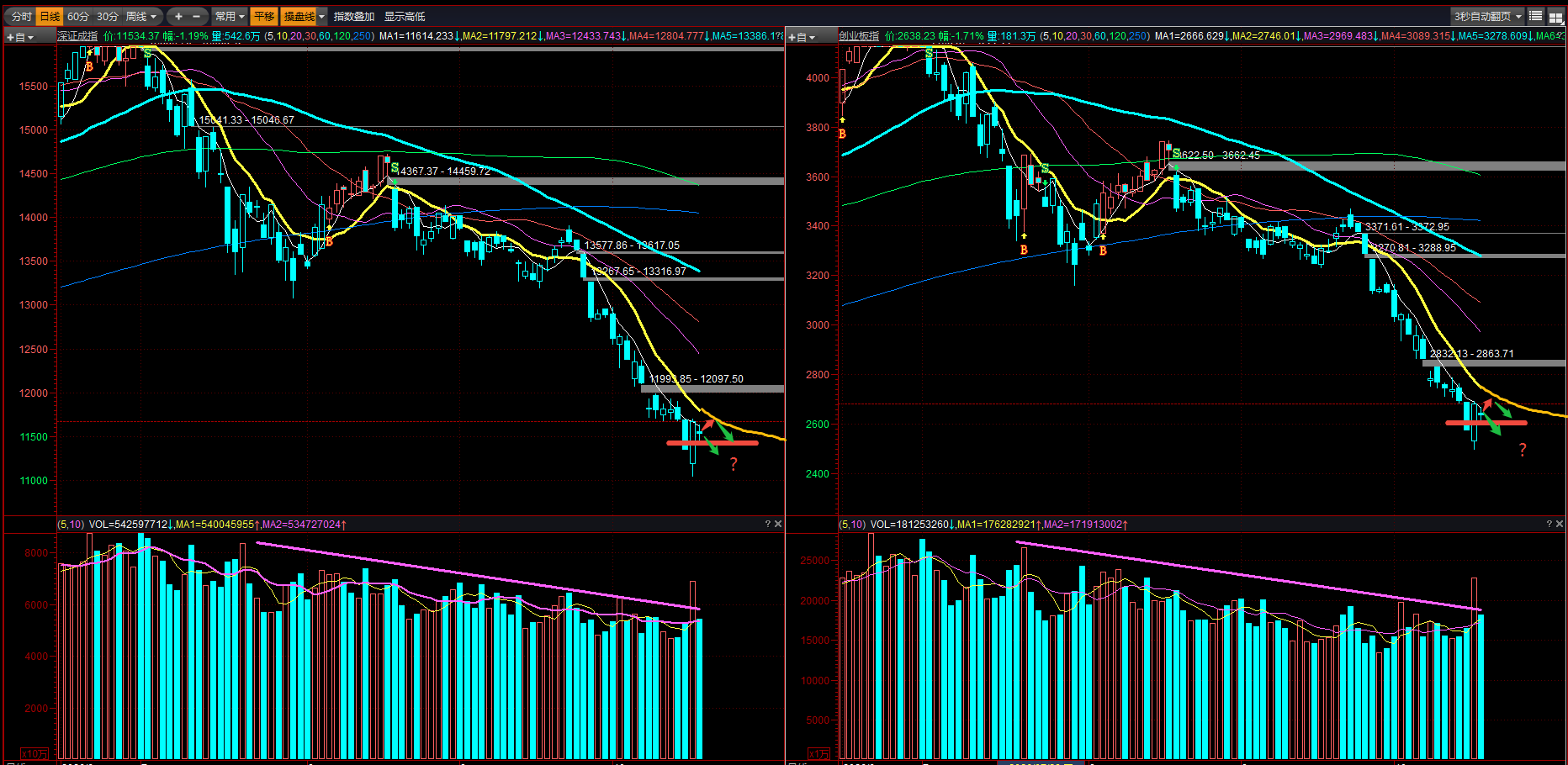This screenshot has height=765, width=1568.
Task: Toggle the 操盘线 indicator button
Action: [x=299, y=16]
